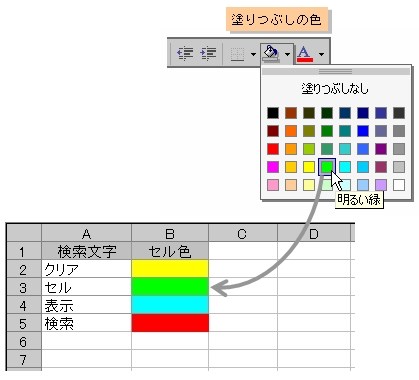Pick the pale blue swatch left of lavender
This screenshot has height=380, width=419.
pos(363,185)
